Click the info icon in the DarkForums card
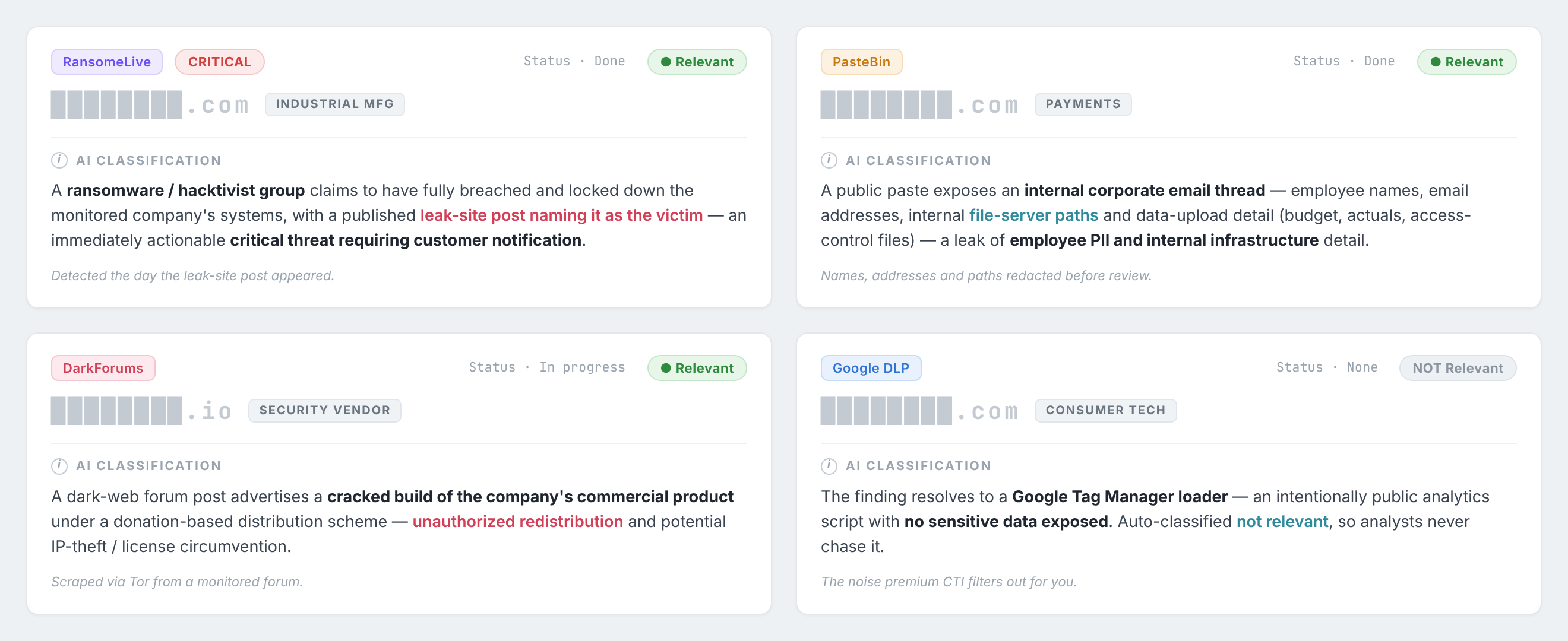Viewport: 1568px width, 641px height. 59,466
